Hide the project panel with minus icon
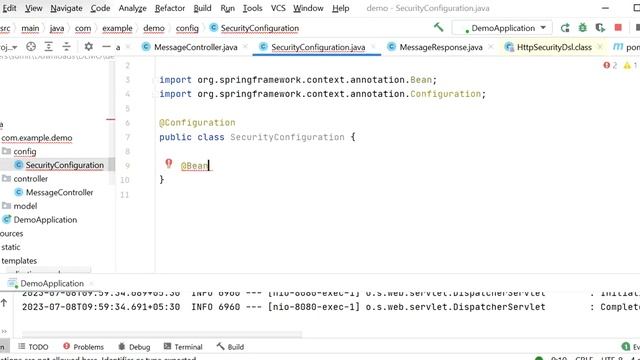The height and width of the screenshot is (360, 640). pyautogui.click(x=107, y=47)
